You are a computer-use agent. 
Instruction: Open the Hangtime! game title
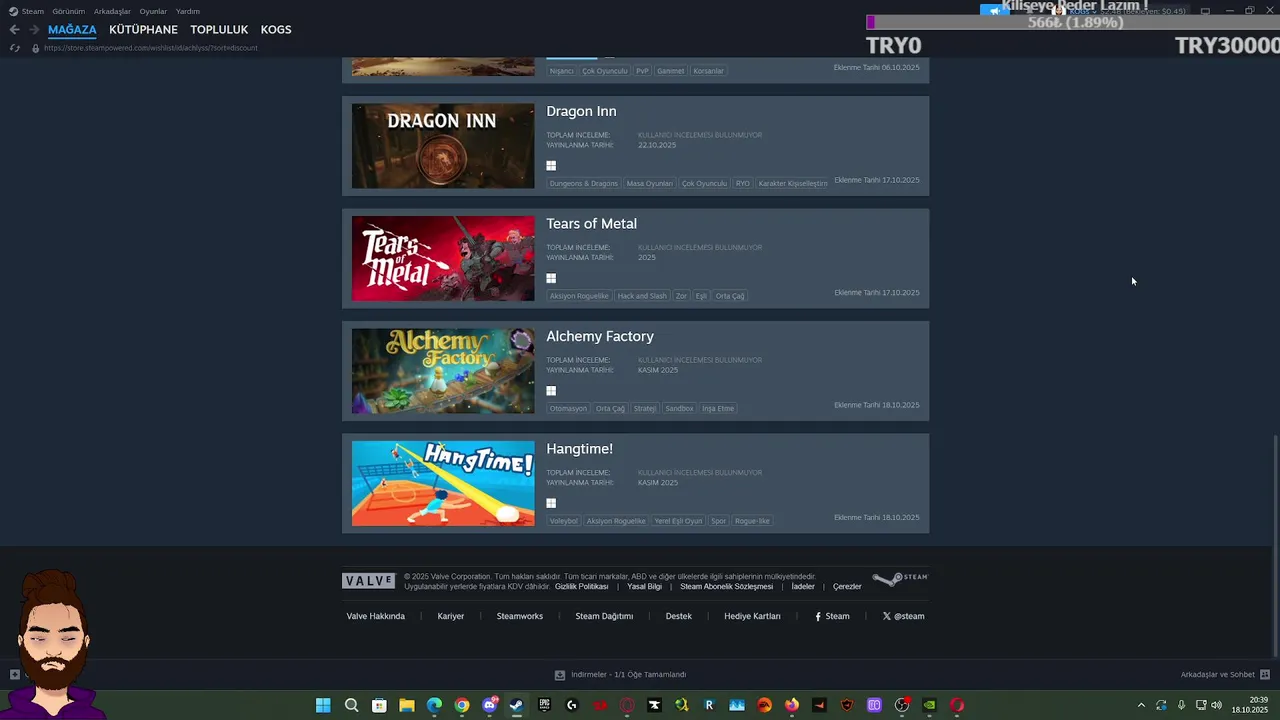(x=579, y=449)
